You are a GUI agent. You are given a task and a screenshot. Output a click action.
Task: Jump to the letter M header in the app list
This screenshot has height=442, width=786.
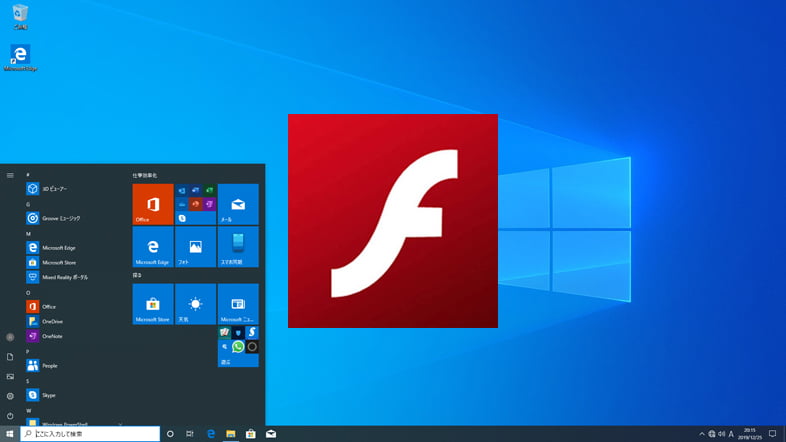point(29,234)
